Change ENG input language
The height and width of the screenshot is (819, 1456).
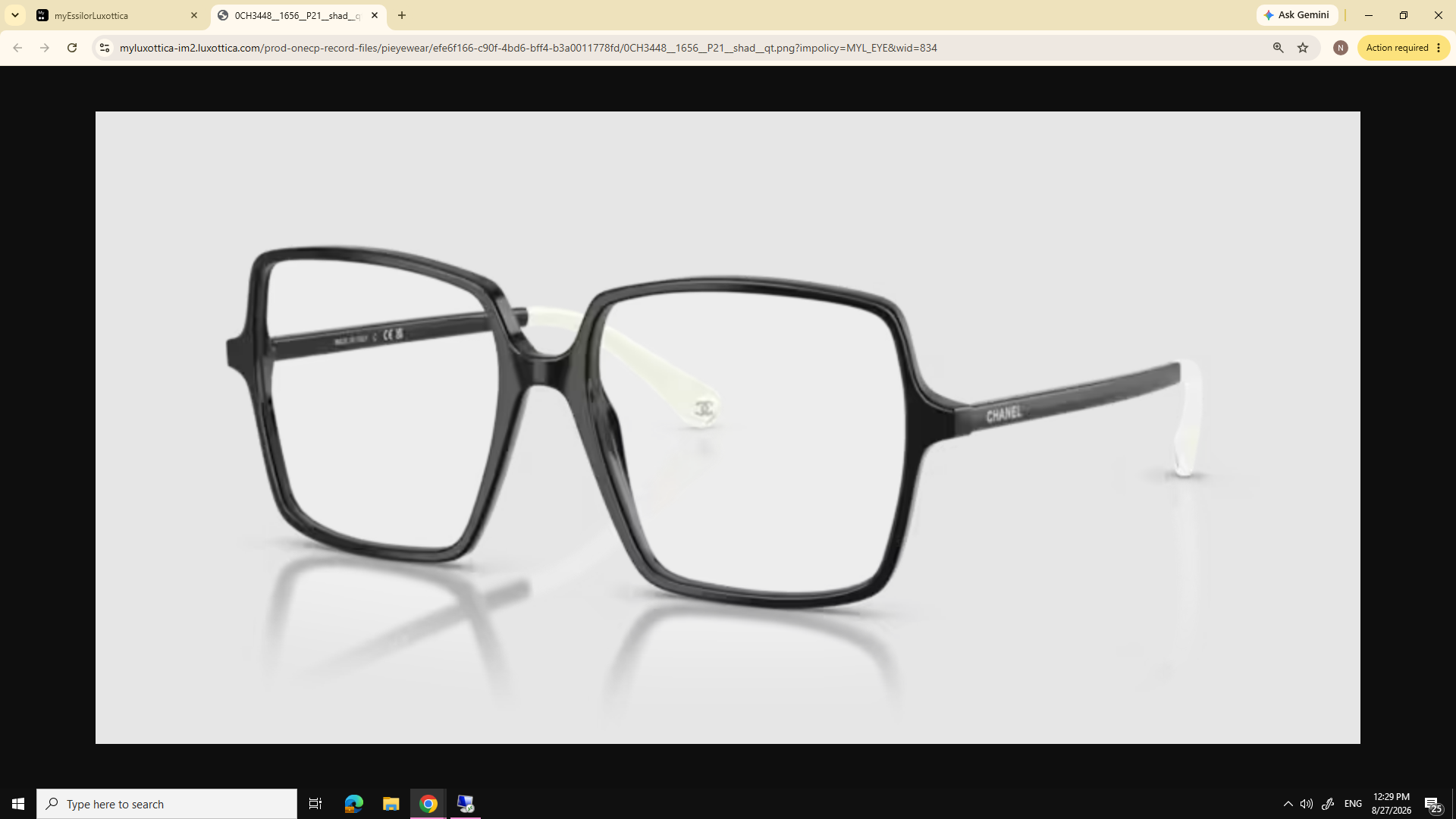[x=1353, y=804]
